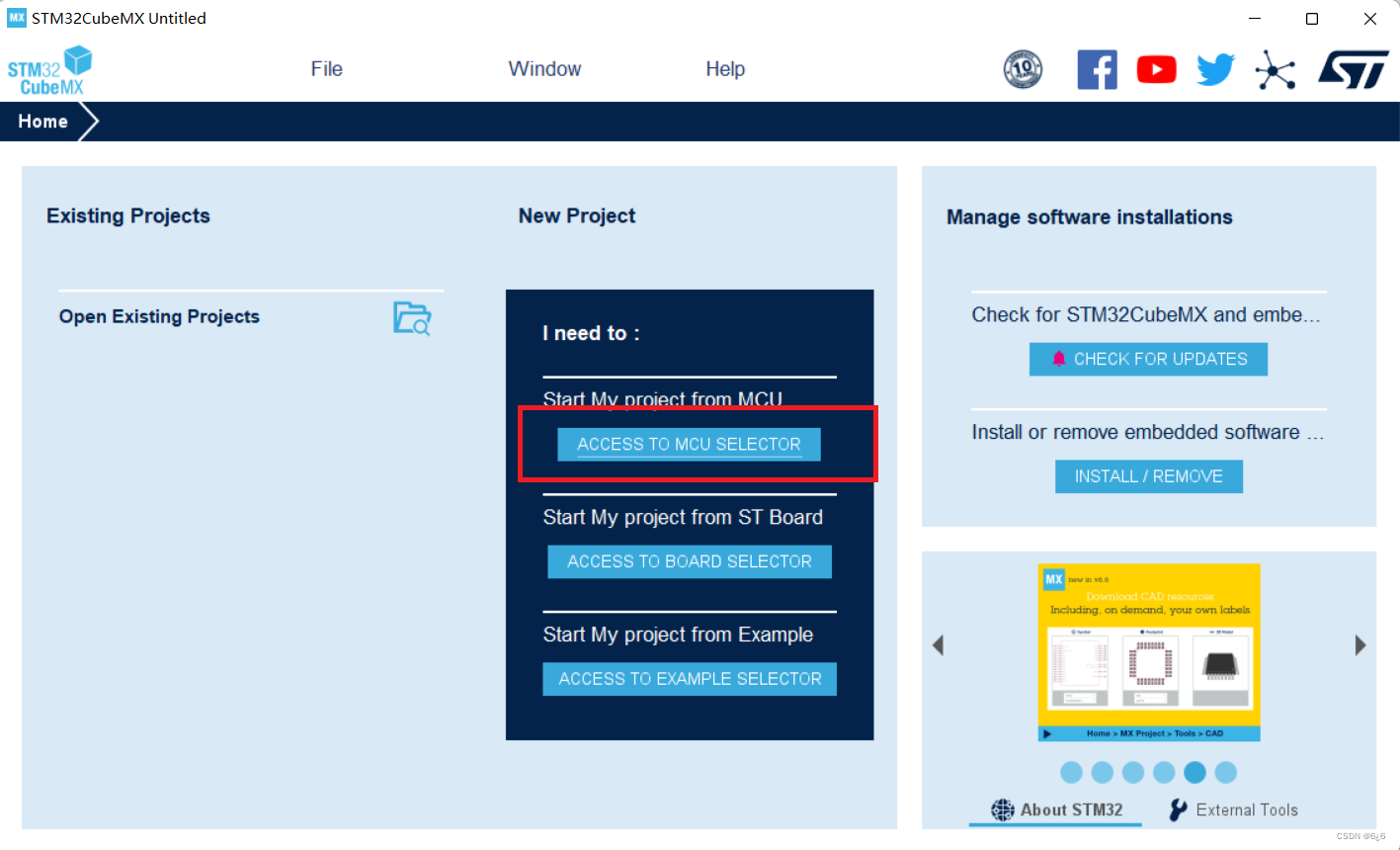Click 'Start My project from ST Board' text
1400x850 pixels.
[683, 518]
